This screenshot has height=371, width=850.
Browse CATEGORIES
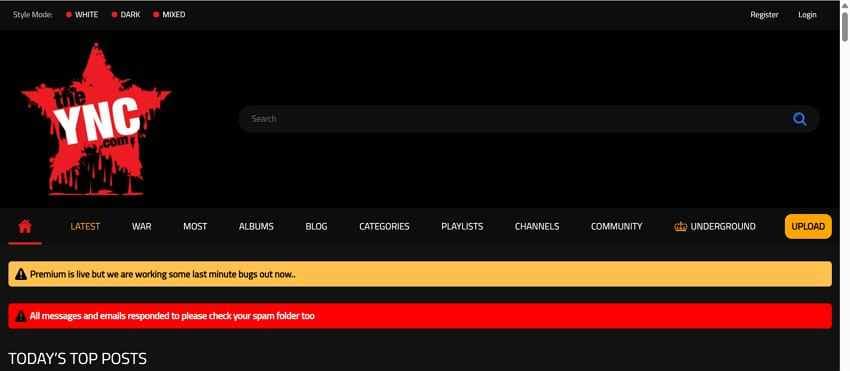click(384, 227)
